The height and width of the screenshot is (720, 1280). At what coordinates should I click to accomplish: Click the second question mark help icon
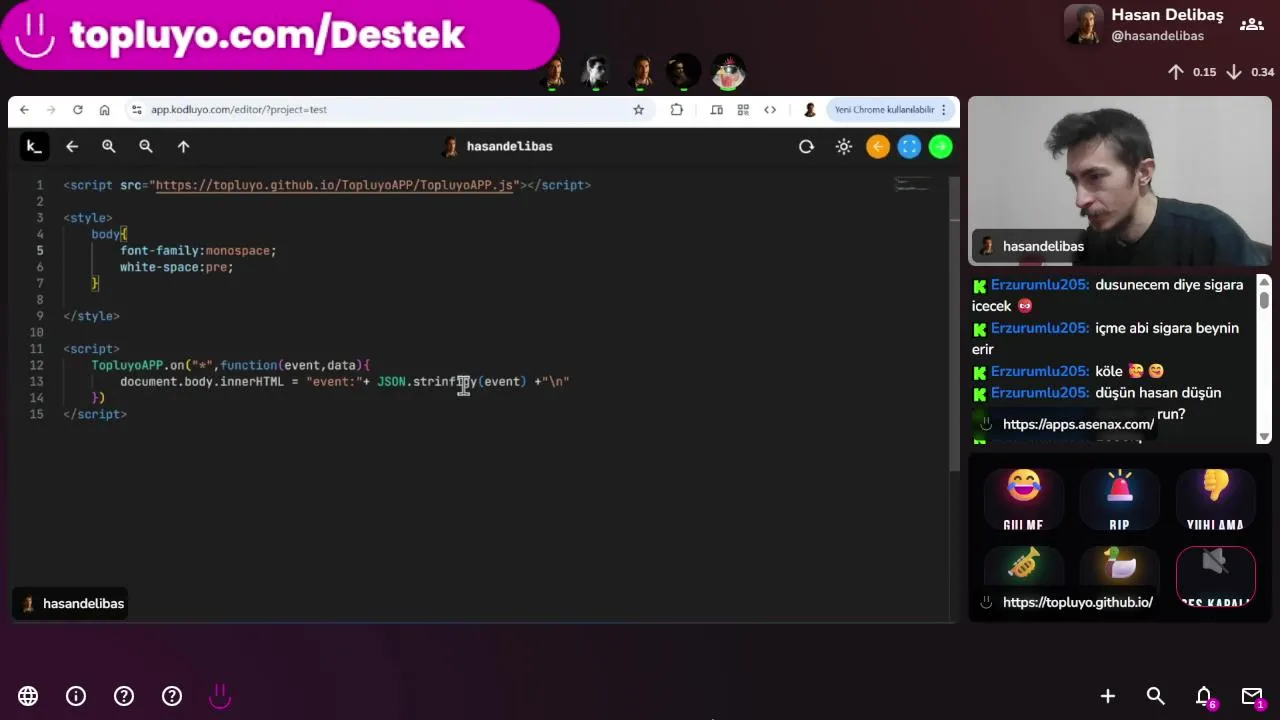point(172,696)
